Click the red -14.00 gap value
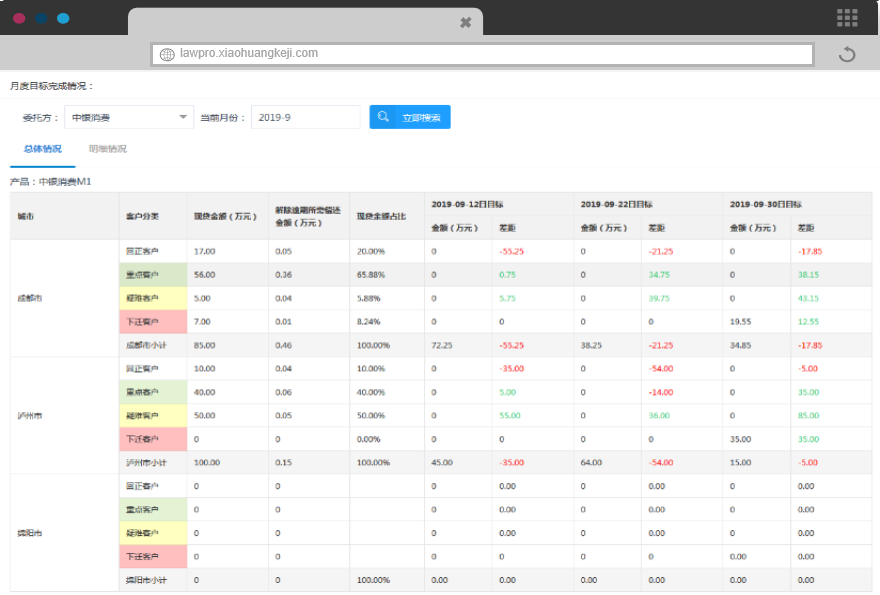The height and width of the screenshot is (595, 880). click(661, 392)
